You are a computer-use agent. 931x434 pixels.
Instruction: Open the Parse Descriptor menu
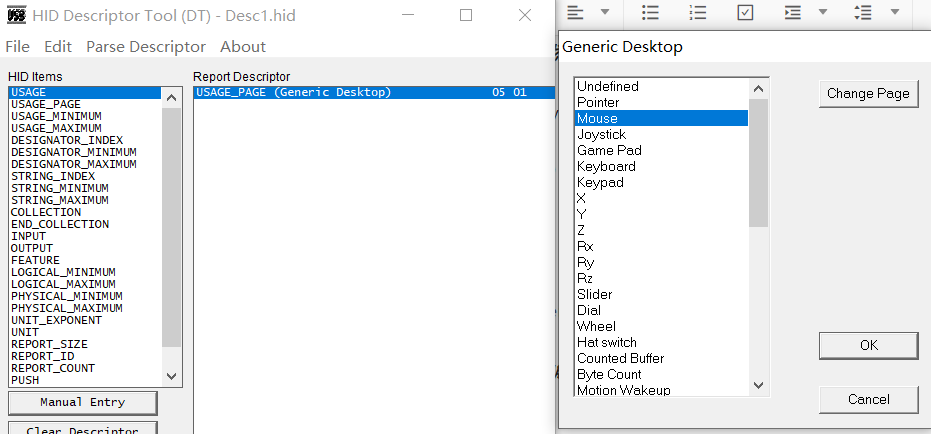point(146,47)
